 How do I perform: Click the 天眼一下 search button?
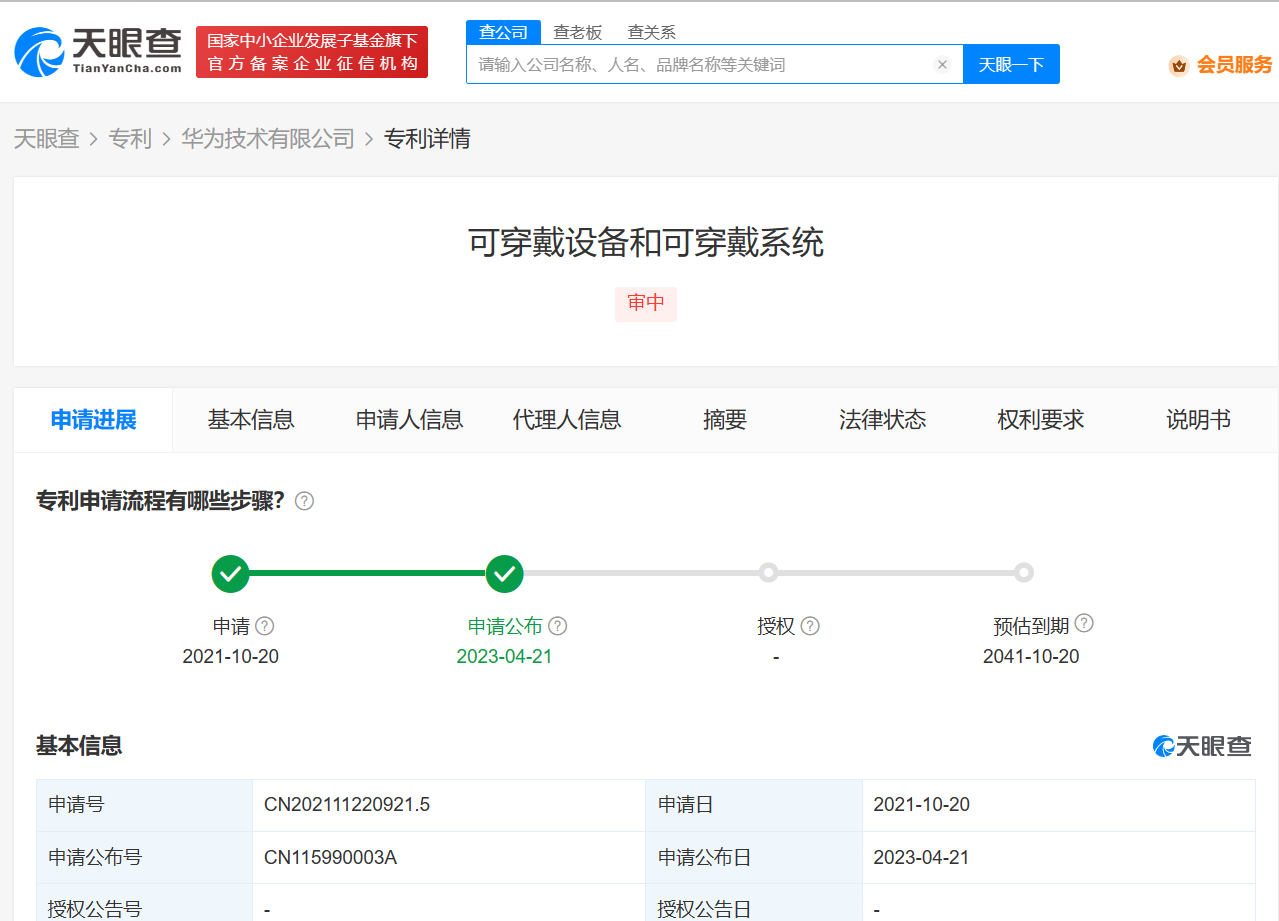click(1011, 64)
